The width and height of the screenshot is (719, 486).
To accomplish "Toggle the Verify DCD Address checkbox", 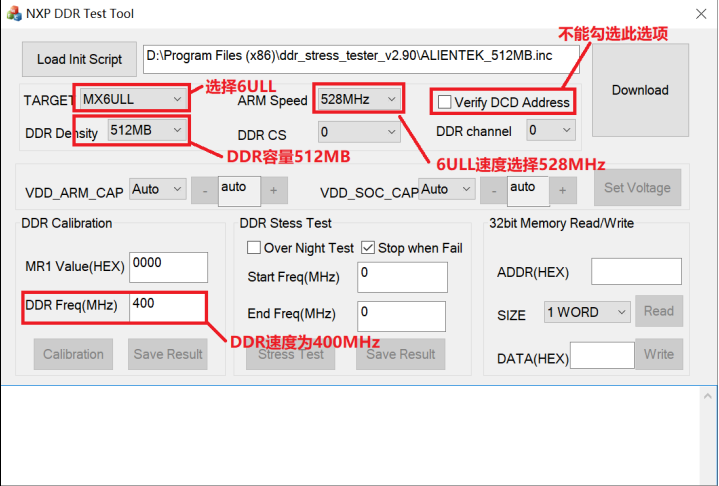I will pyautogui.click(x=444, y=102).
